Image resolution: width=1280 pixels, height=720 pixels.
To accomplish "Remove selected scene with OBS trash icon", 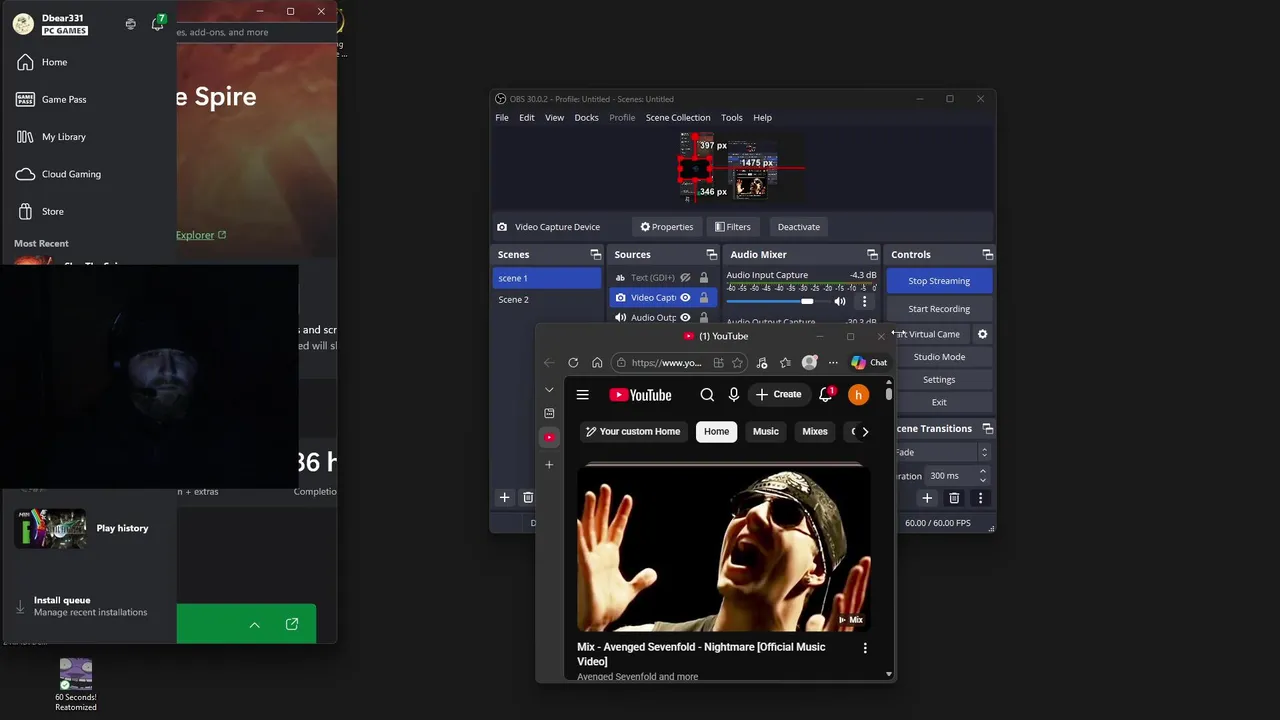I will click(x=528, y=497).
